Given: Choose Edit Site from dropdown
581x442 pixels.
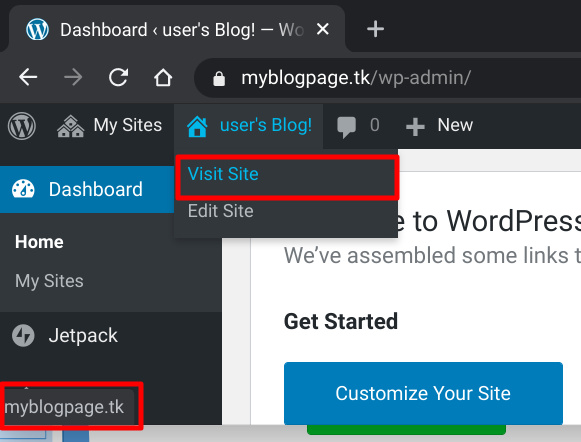Looking at the screenshot, I should click(286, 211).
